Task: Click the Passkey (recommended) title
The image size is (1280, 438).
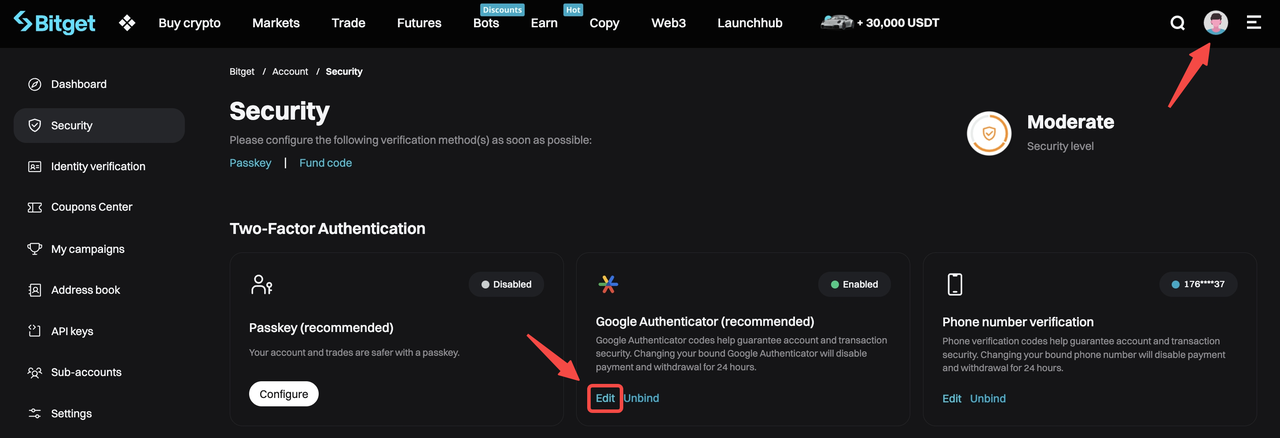Action: [321, 328]
